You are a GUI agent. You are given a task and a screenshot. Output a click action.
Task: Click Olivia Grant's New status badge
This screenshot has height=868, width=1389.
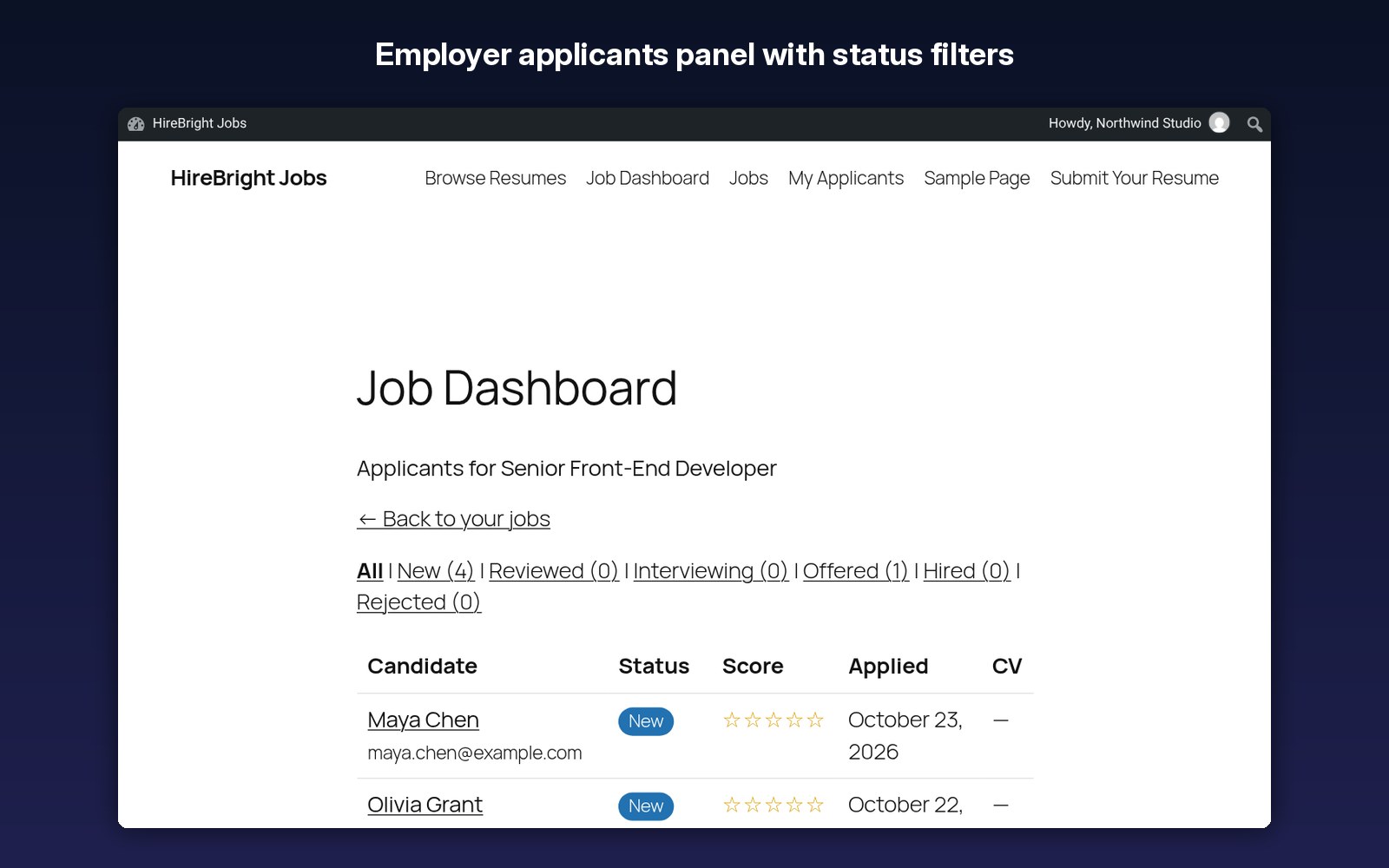pos(646,806)
